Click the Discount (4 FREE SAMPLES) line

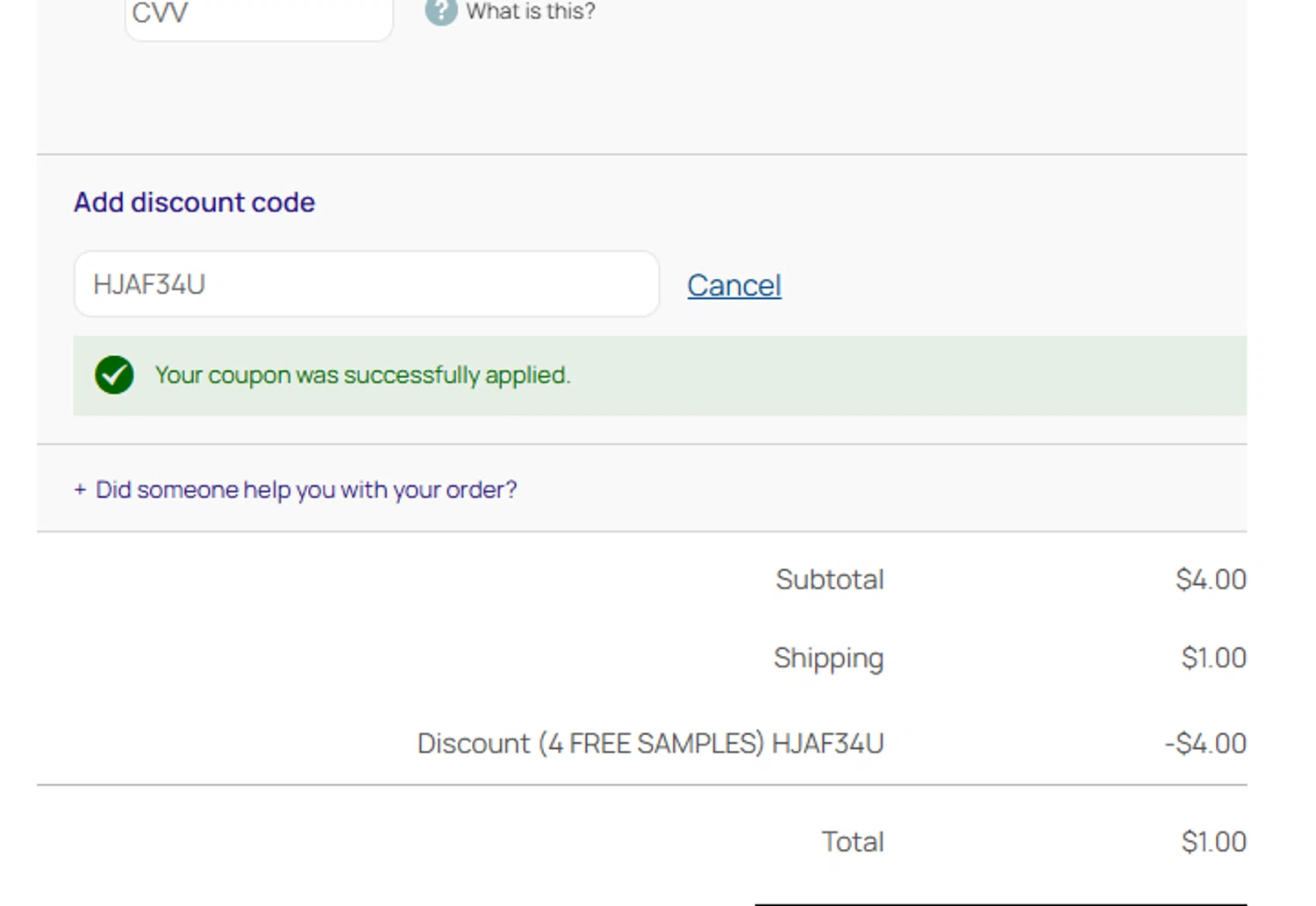650,744
